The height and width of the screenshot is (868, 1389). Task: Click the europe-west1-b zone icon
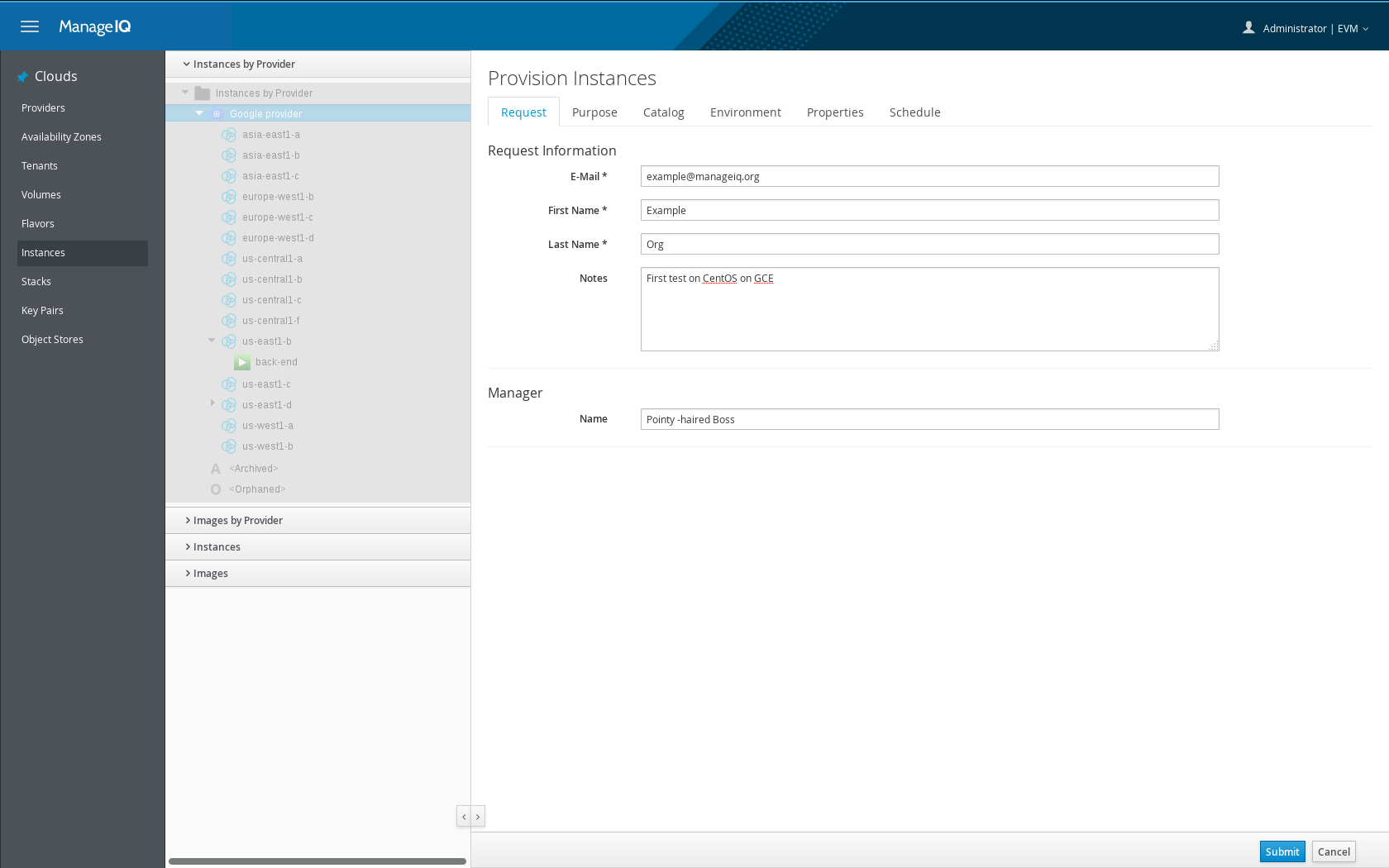(x=229, y=197)
